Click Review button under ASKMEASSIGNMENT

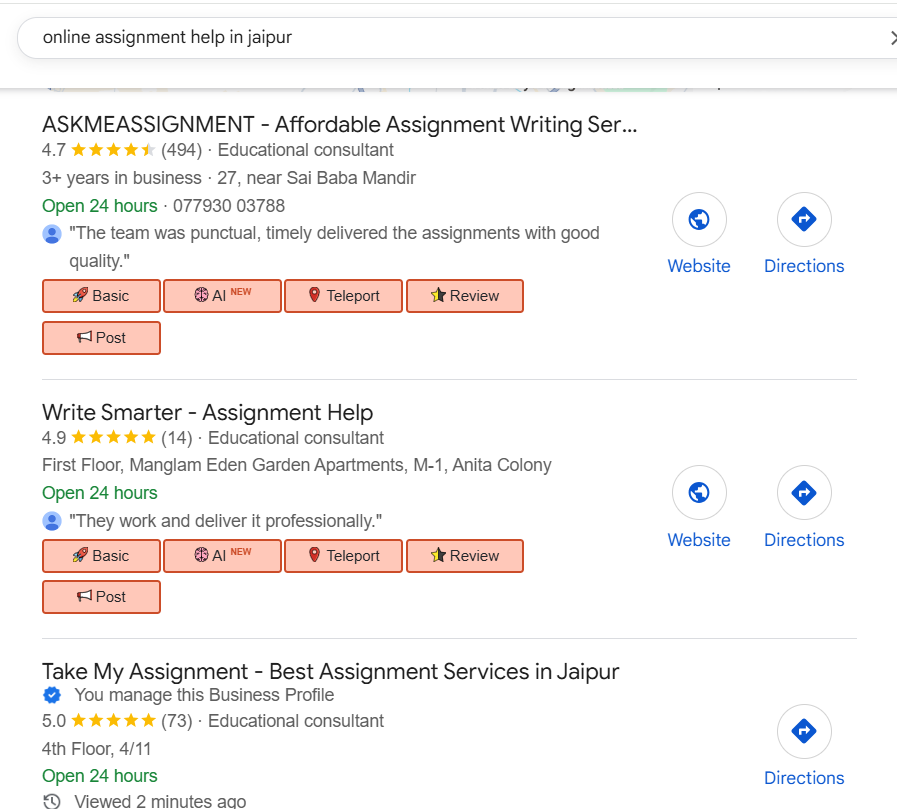(464, 296)
